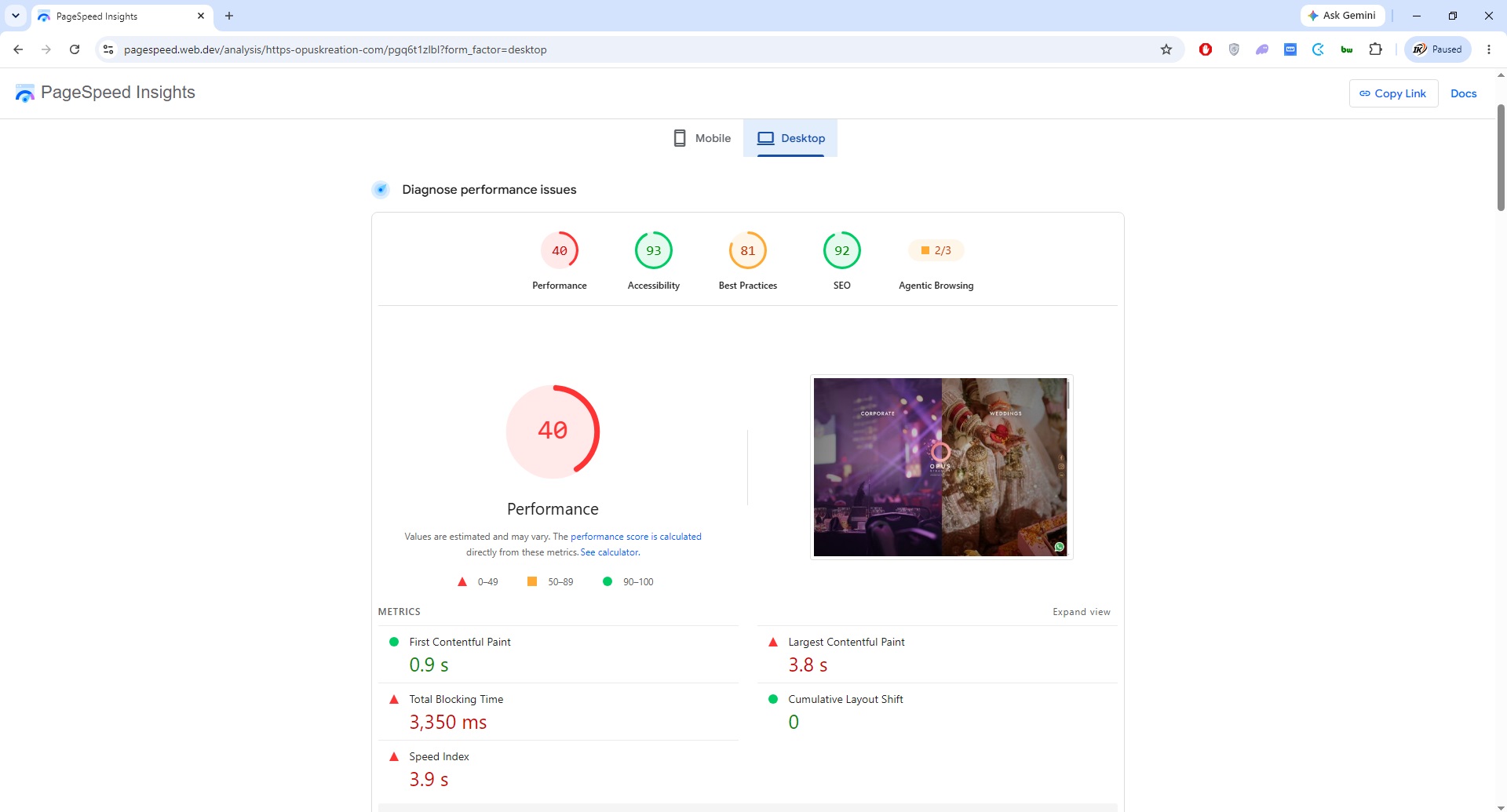Click 'Cumulative Layout Shift' metric label
1507x812 pixels.
coord(845,699)
